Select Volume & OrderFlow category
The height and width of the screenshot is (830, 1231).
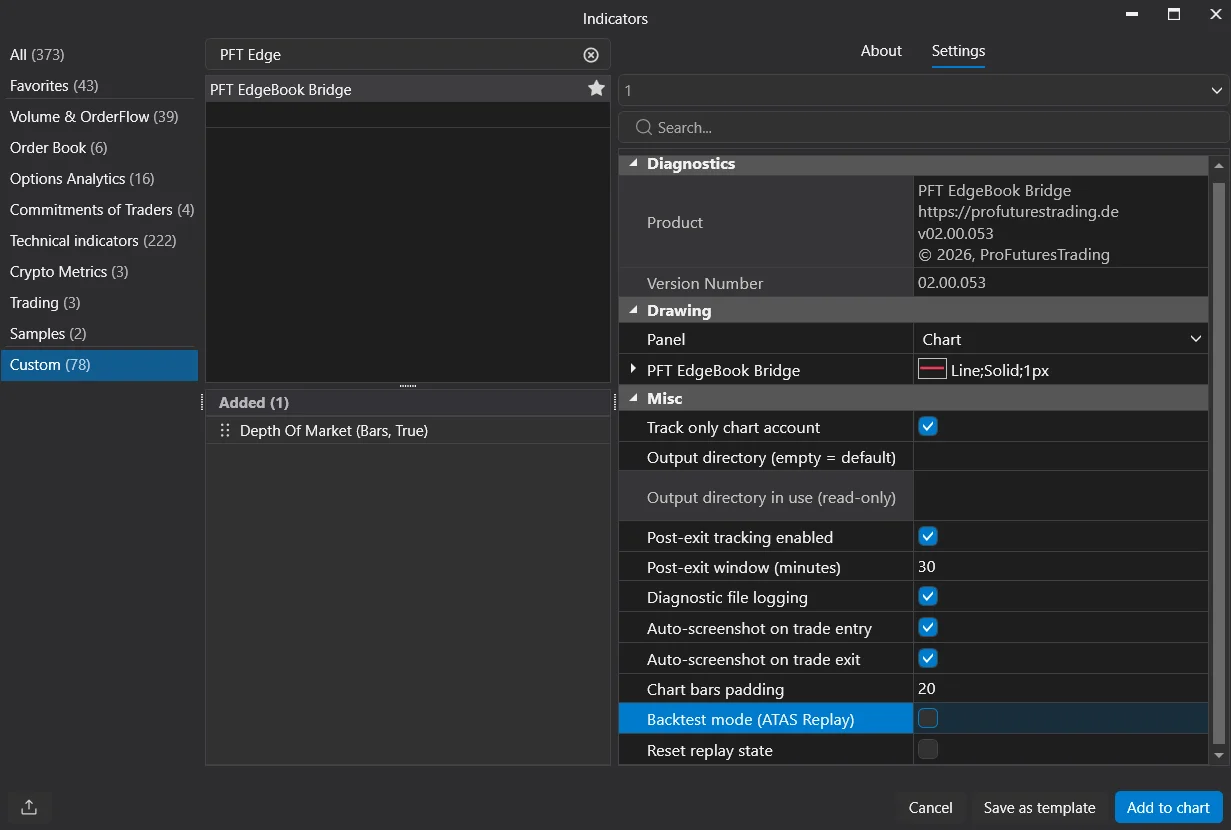[x=99, y=117]
